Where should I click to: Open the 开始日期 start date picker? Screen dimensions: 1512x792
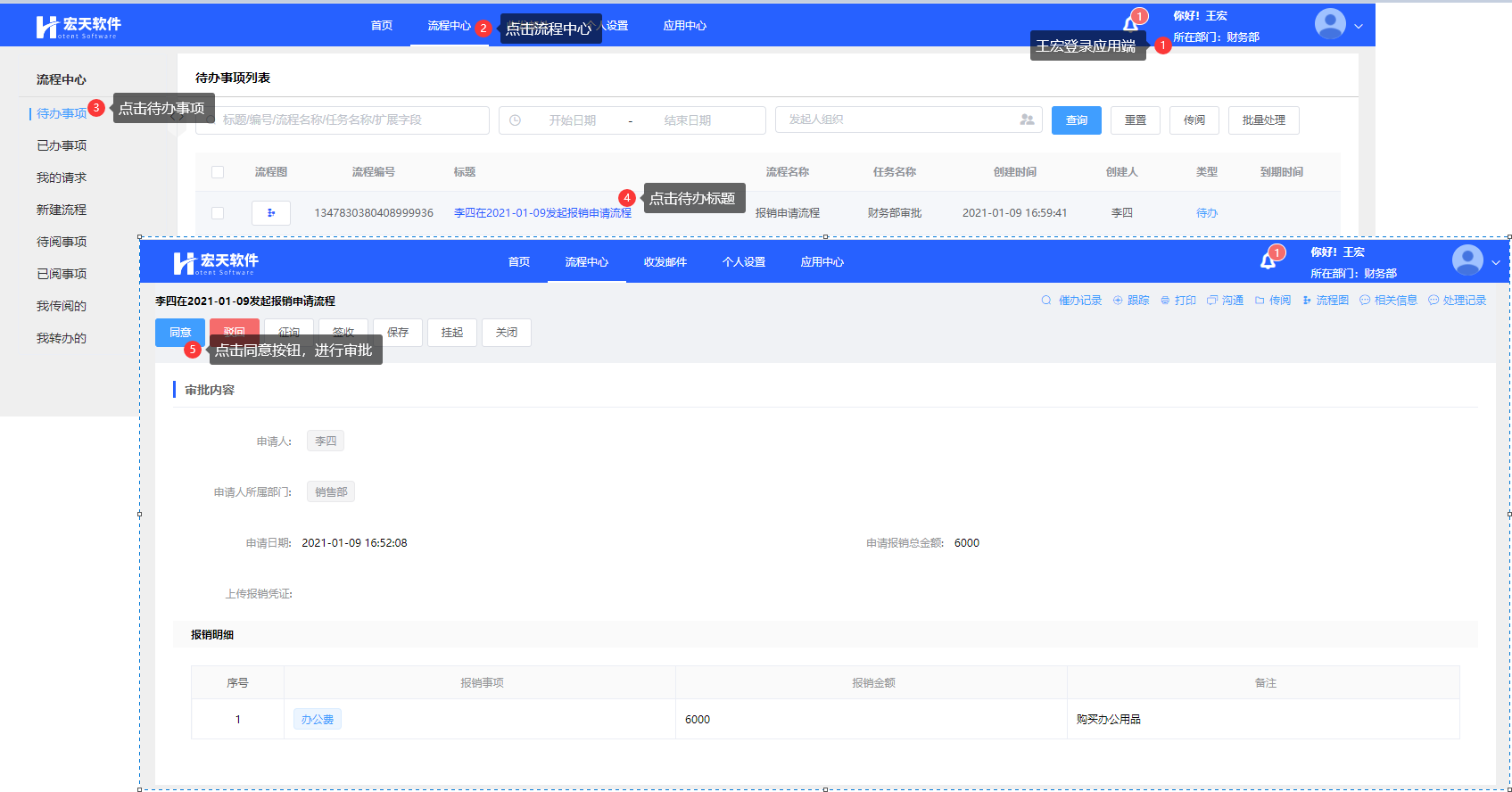pyautogui.click(x=572, y=120)
